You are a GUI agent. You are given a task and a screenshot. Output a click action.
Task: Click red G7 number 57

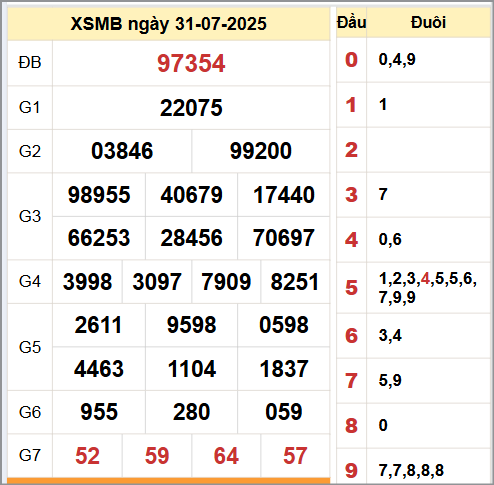tap(295, 456)
